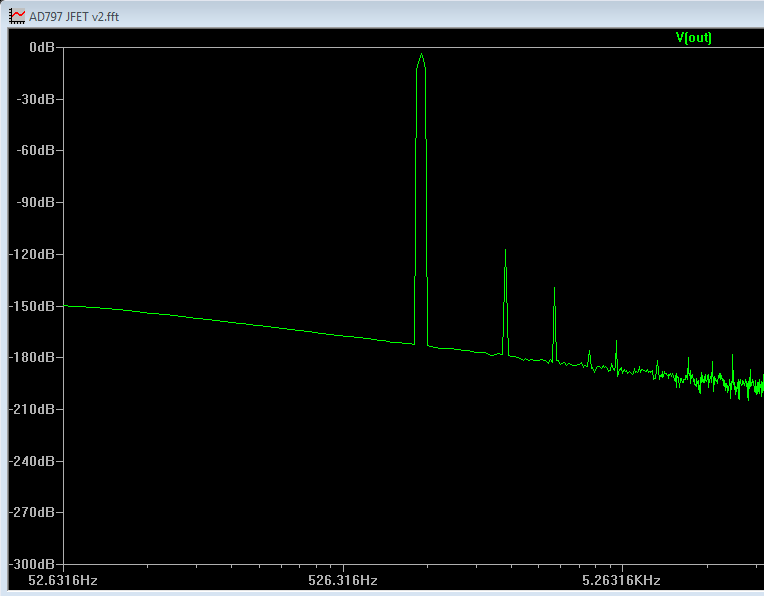This screenshot has height=596, width=764.
Task: Click the FFT window icon in title bar
Action: (x=17, y=16)
